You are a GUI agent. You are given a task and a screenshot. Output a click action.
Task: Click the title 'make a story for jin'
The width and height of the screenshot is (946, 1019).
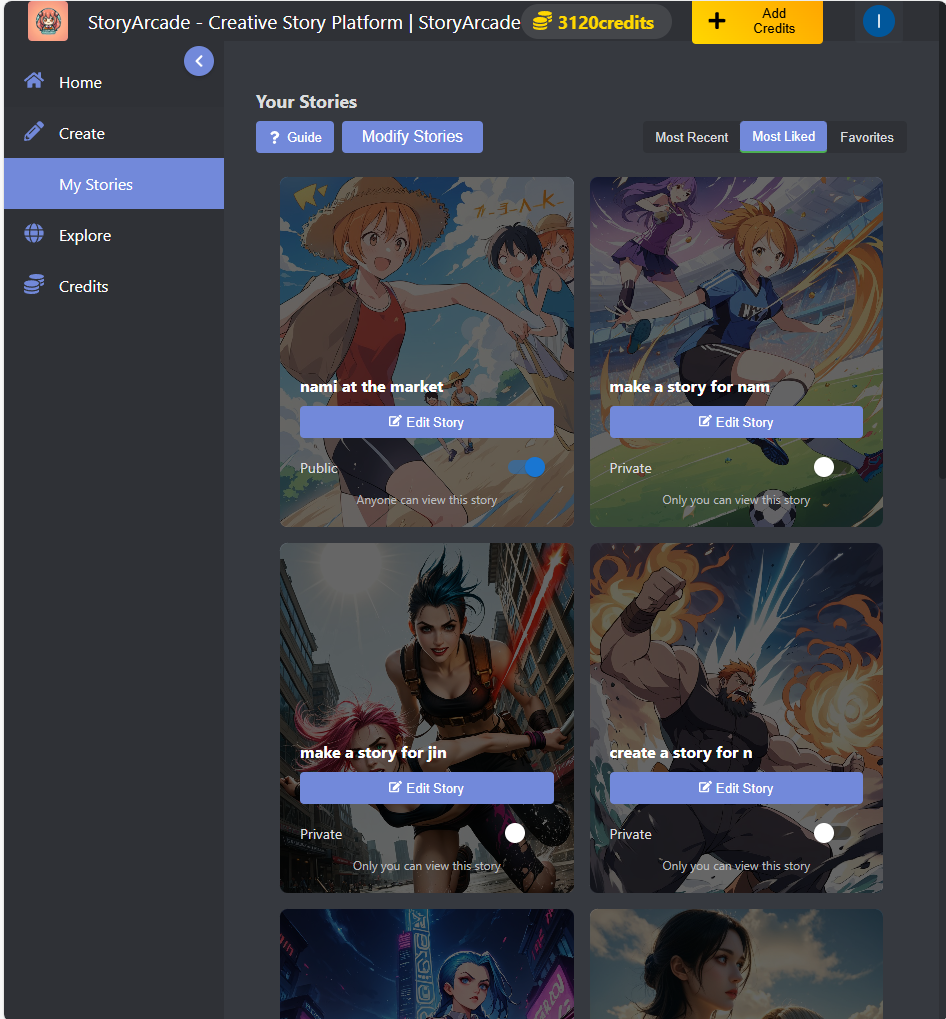pyautogui.click(x=374, y=753)
